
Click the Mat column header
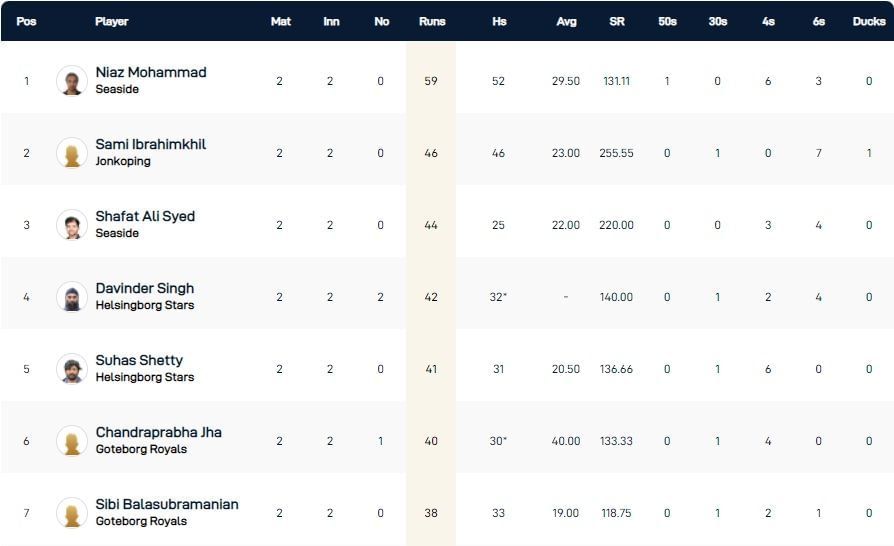pos(281,21)
